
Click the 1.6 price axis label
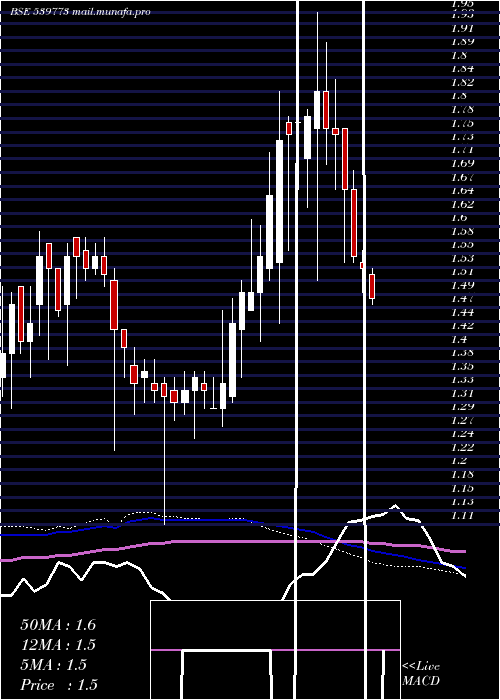pos(460,217)
